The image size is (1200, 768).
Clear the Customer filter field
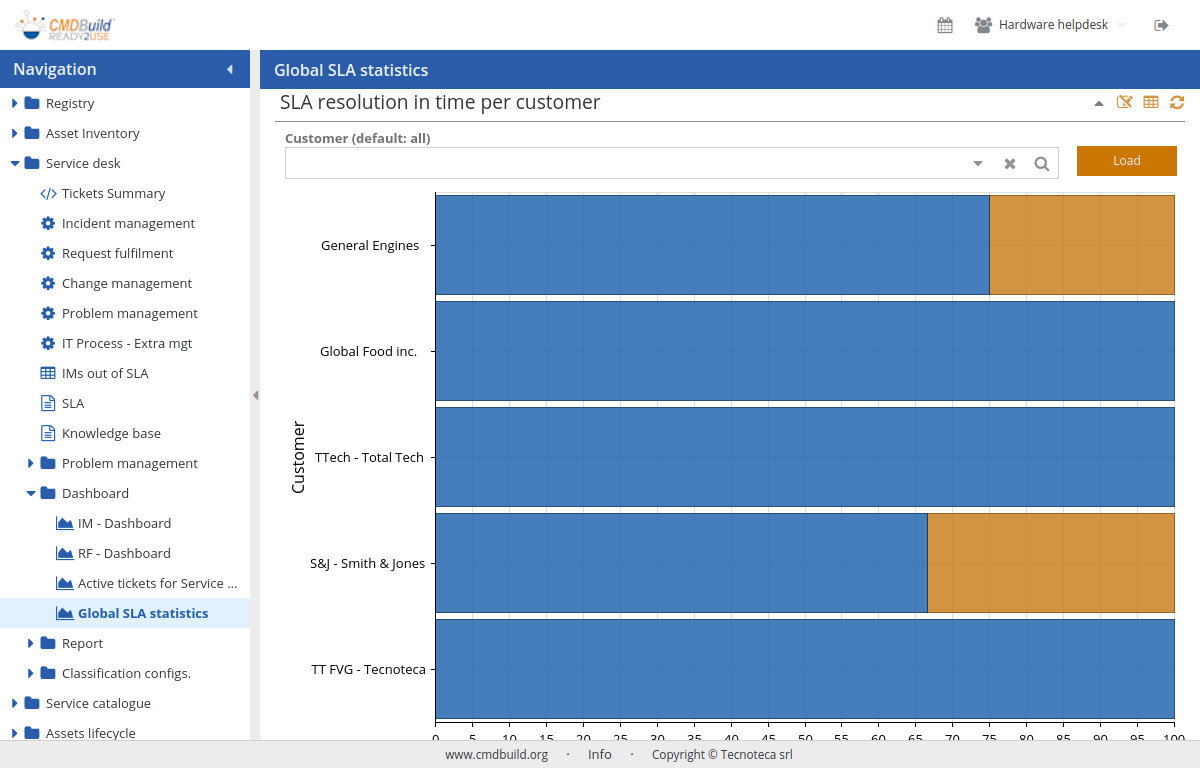[x=1010, y=164]
